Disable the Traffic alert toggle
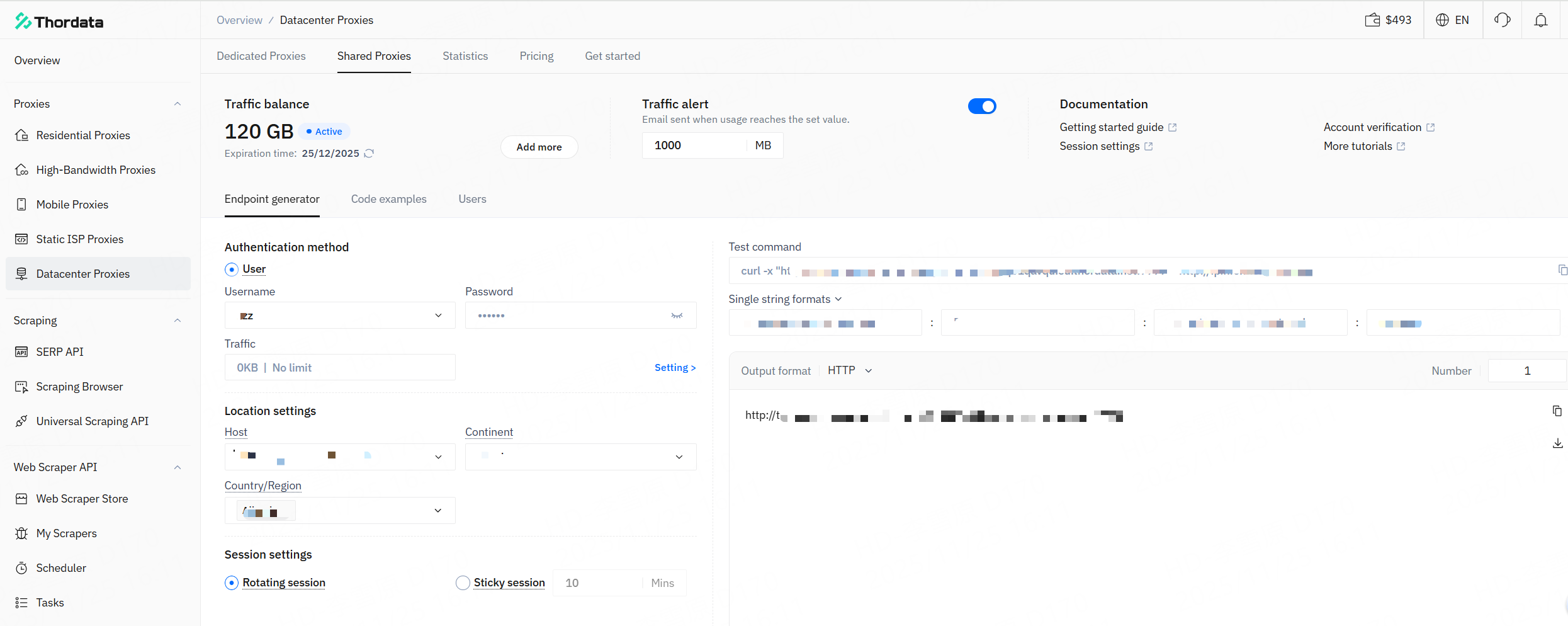Image resolution: width=1568 pixels, height=626 pixels. pyautogui.click(x=981, y=106)
